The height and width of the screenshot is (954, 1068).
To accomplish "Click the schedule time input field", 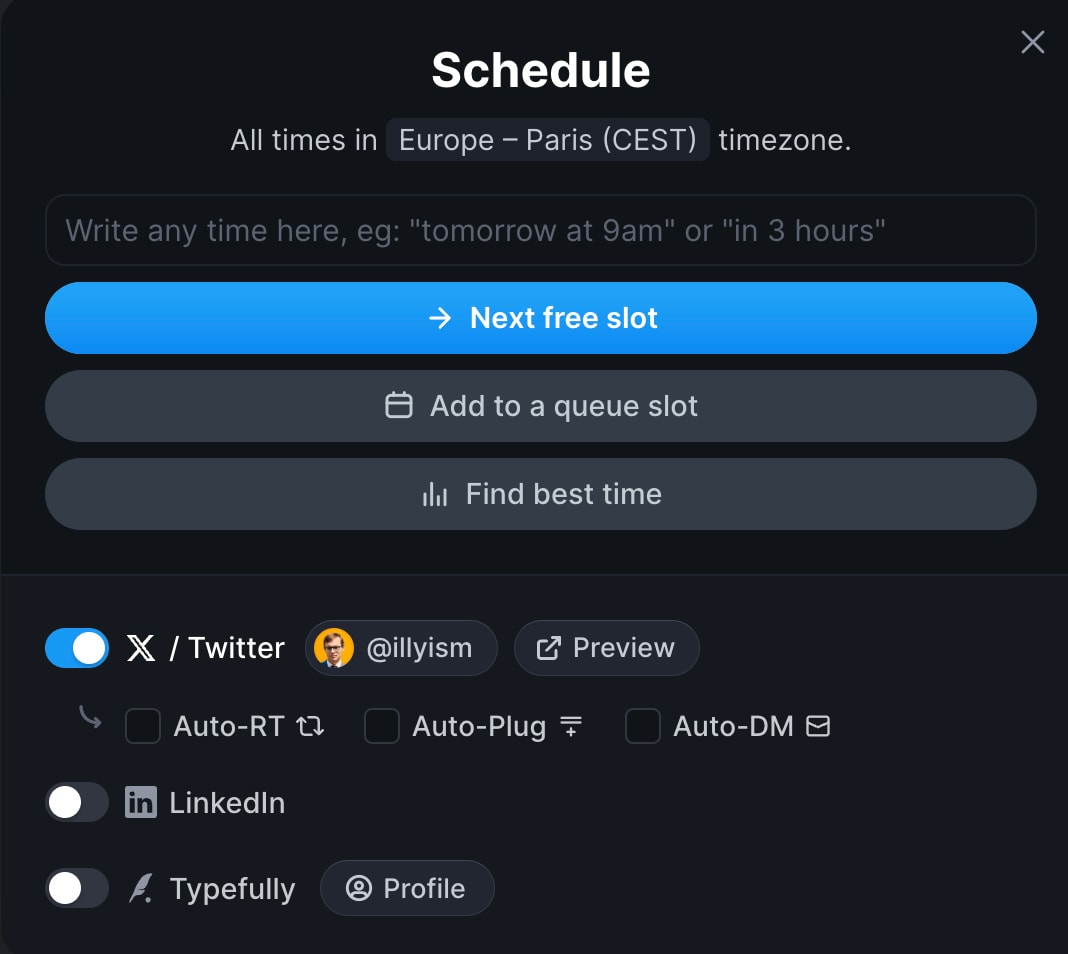I will click(540, 230).
